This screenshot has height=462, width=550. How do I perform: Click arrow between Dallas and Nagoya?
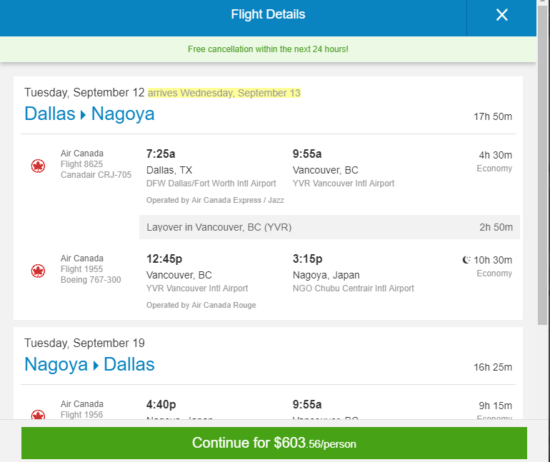[x=83, y=115]
